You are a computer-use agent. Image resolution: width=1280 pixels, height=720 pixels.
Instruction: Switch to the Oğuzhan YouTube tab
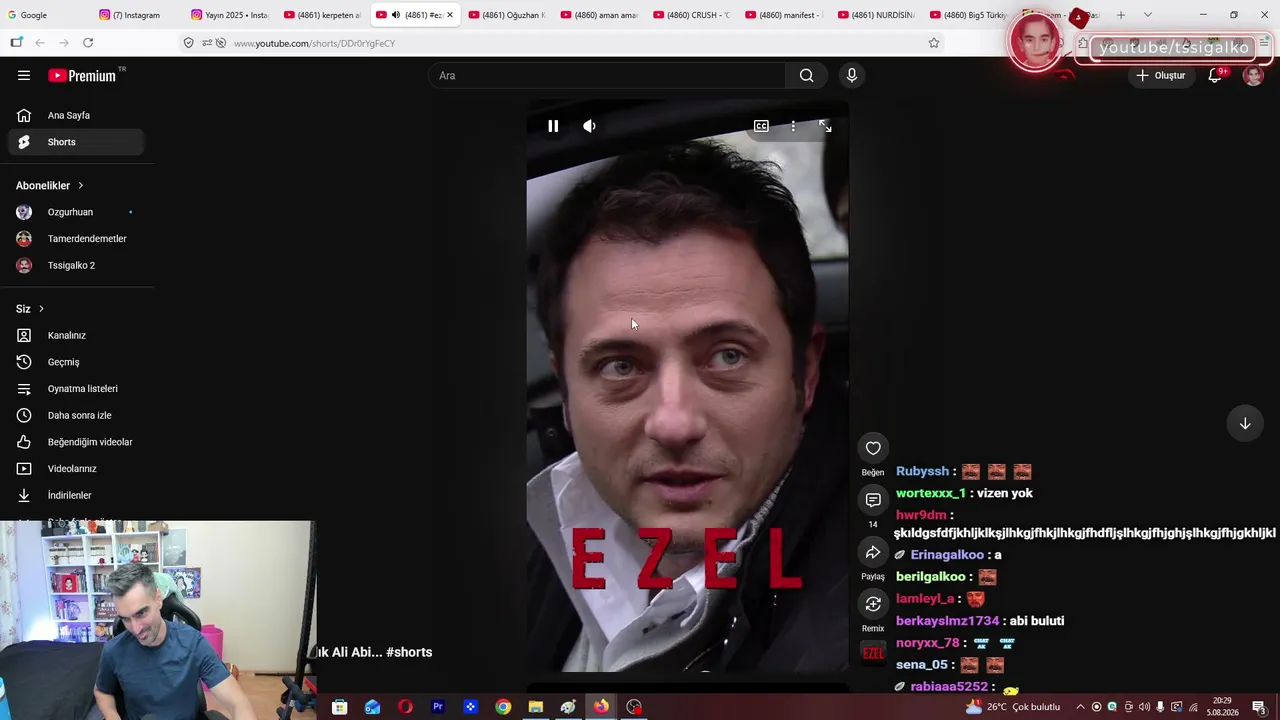tap(506, 15)
